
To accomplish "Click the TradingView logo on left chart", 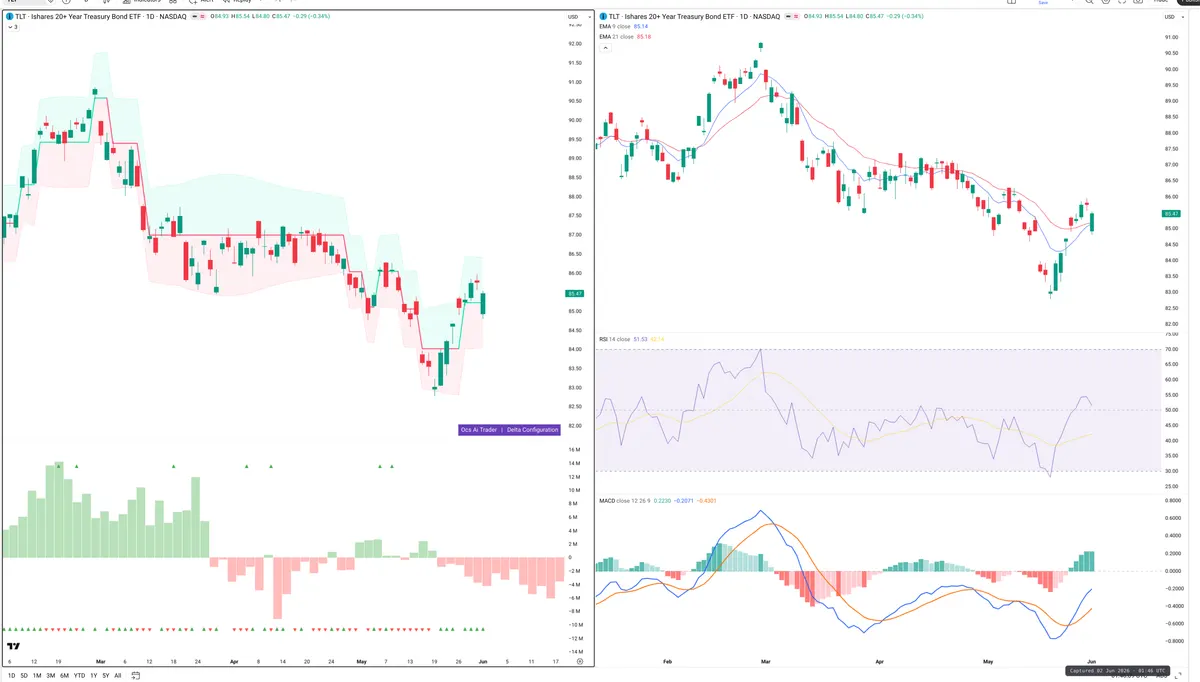I will [x=15, y=645].
